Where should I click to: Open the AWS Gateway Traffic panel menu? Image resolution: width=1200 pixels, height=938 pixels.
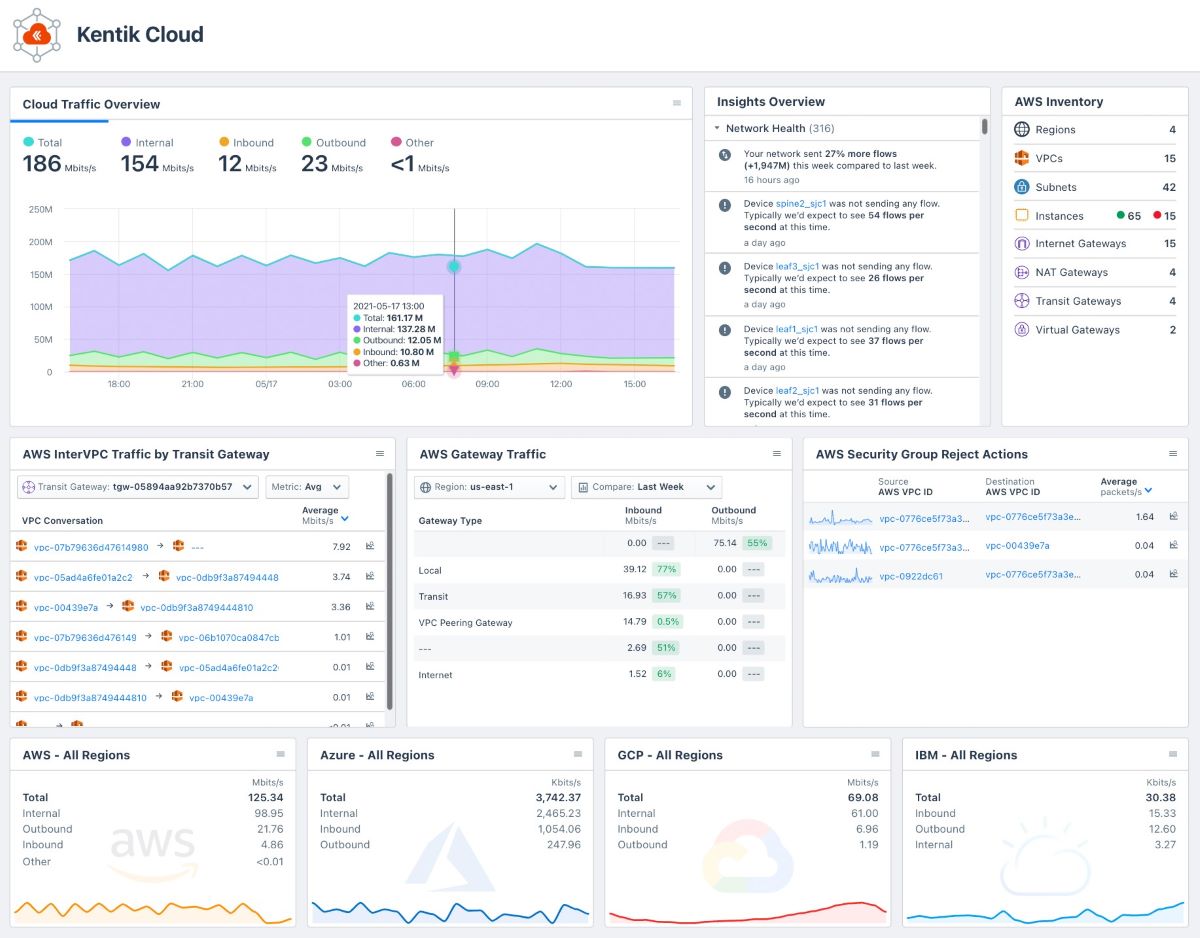[x=778, y=453]
